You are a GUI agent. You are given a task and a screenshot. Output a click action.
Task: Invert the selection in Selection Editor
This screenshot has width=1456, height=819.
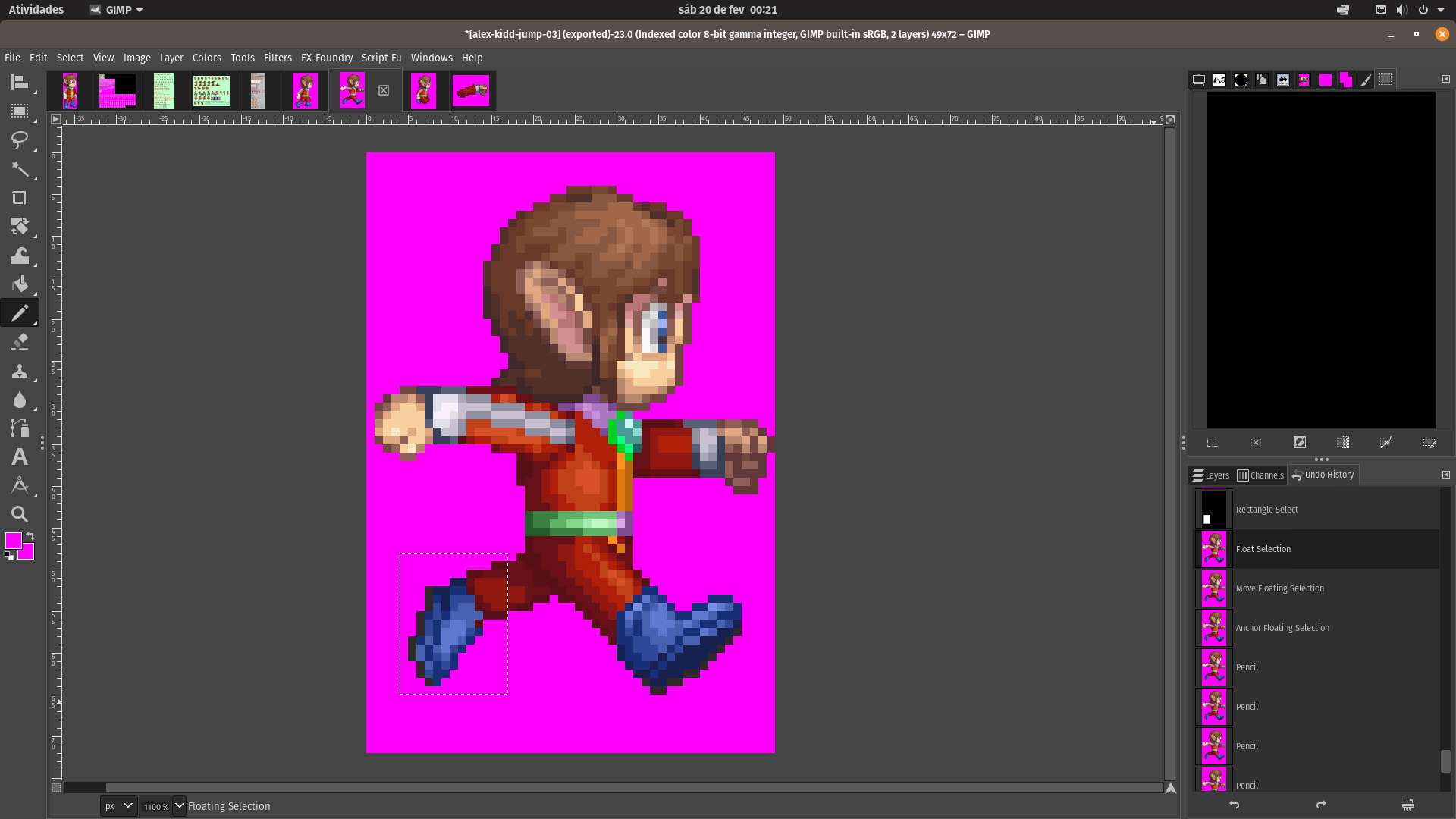pos(1300,442)
